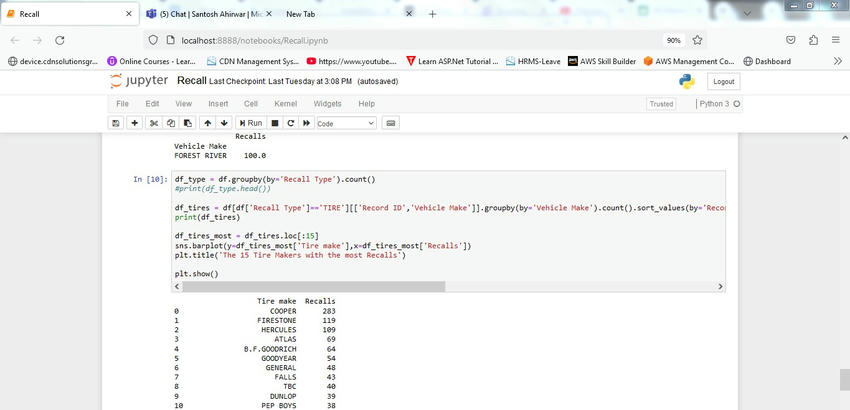
Task: Copy selected cells using the toolbar icon
Action: coord(171,123)
